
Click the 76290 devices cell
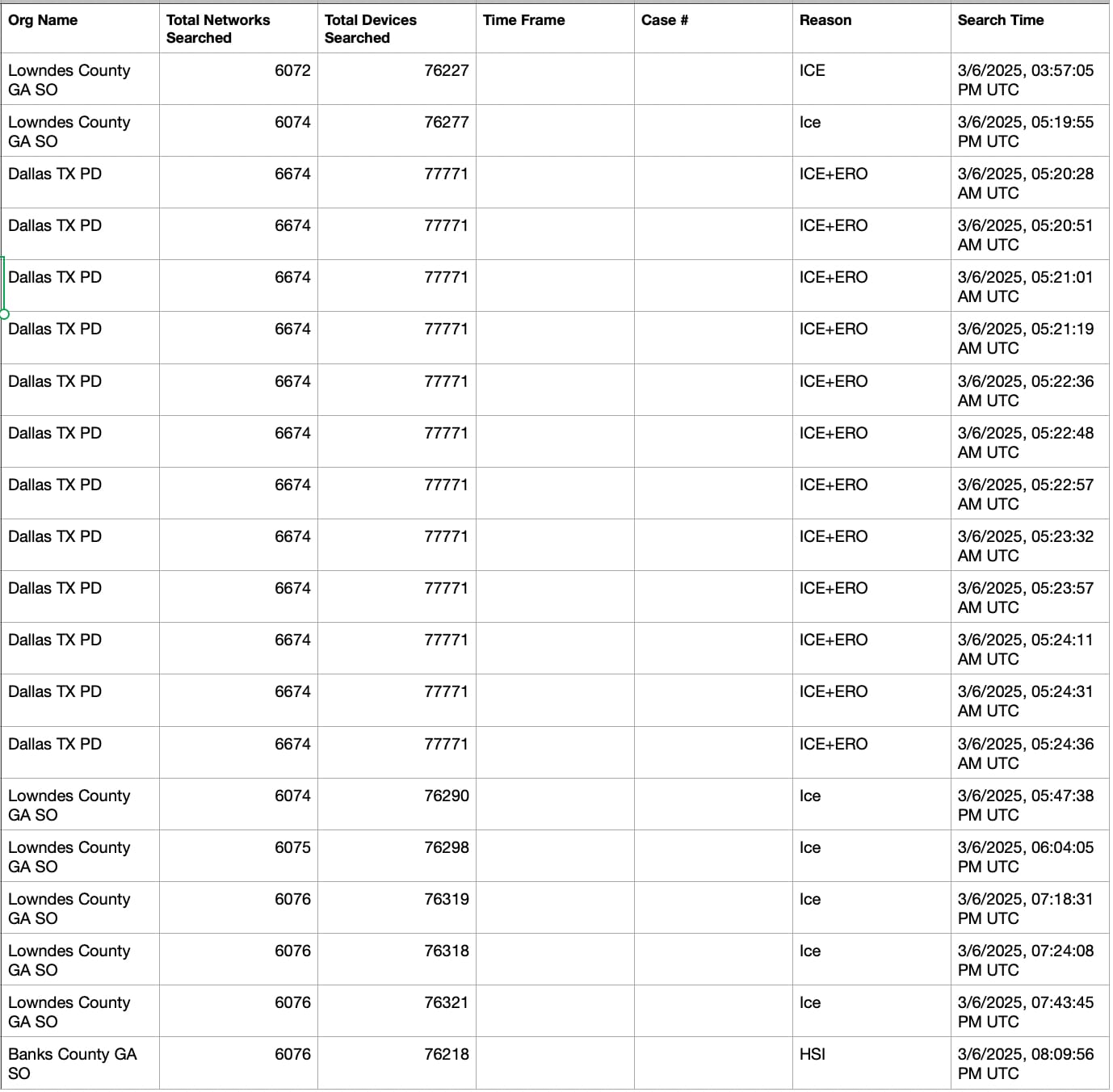(397, 804)
